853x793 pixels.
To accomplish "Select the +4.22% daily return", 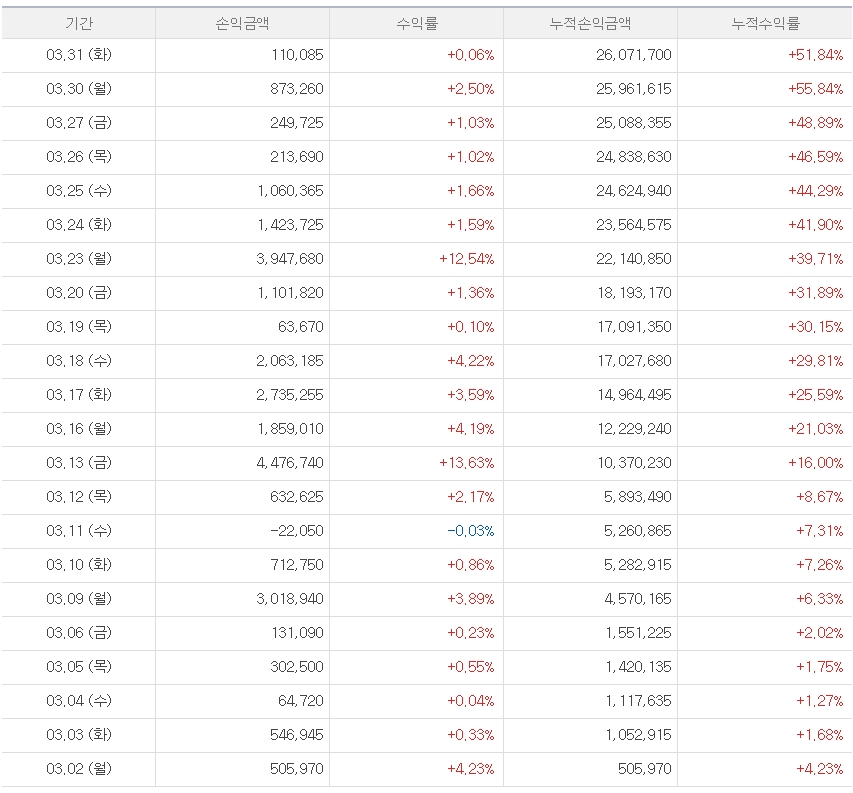I will pyautogui.click(x=471, y=361).
